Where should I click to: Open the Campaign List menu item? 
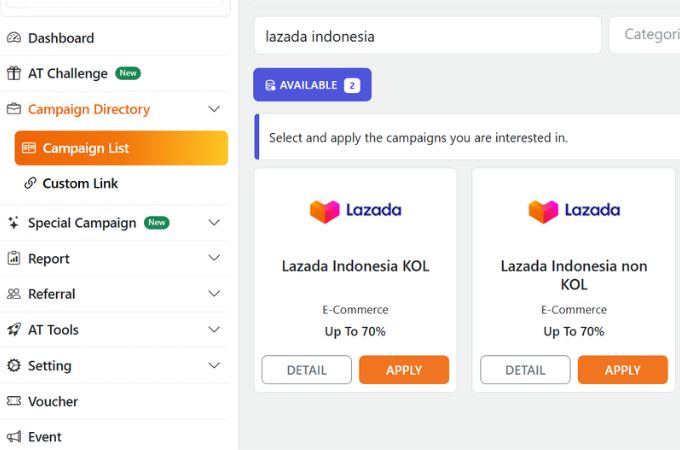[x=121, y=148]
